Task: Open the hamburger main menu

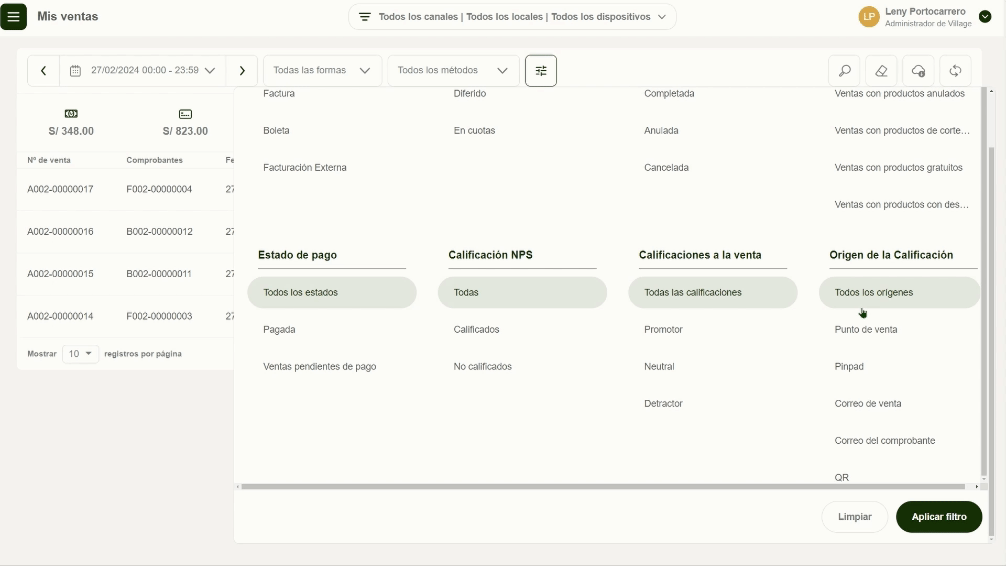Action: coord(13,17)
